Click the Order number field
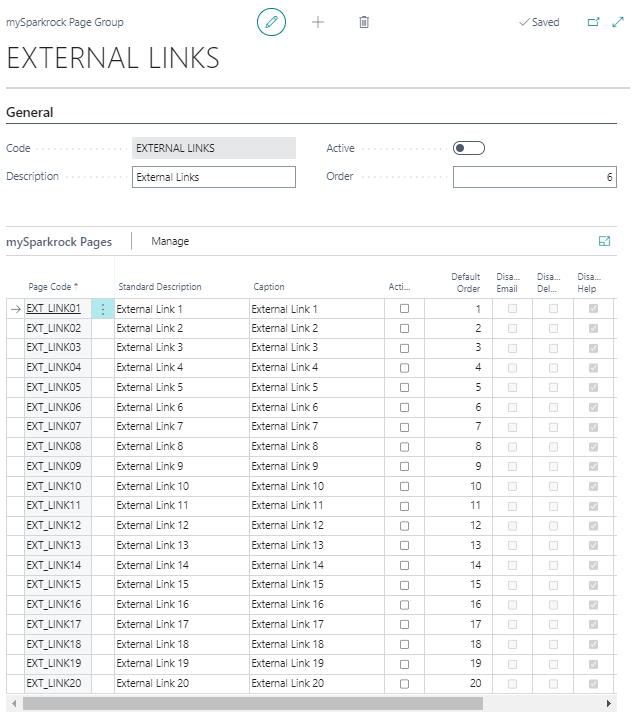 click(x=534, y=177)
